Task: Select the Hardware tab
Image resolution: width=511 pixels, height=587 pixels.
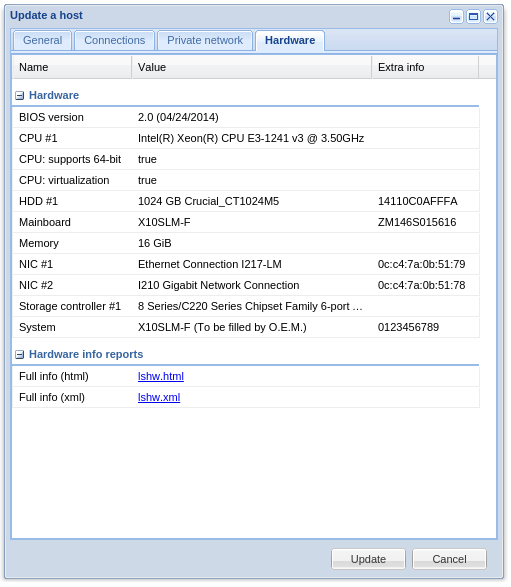Action: point(290,40)
